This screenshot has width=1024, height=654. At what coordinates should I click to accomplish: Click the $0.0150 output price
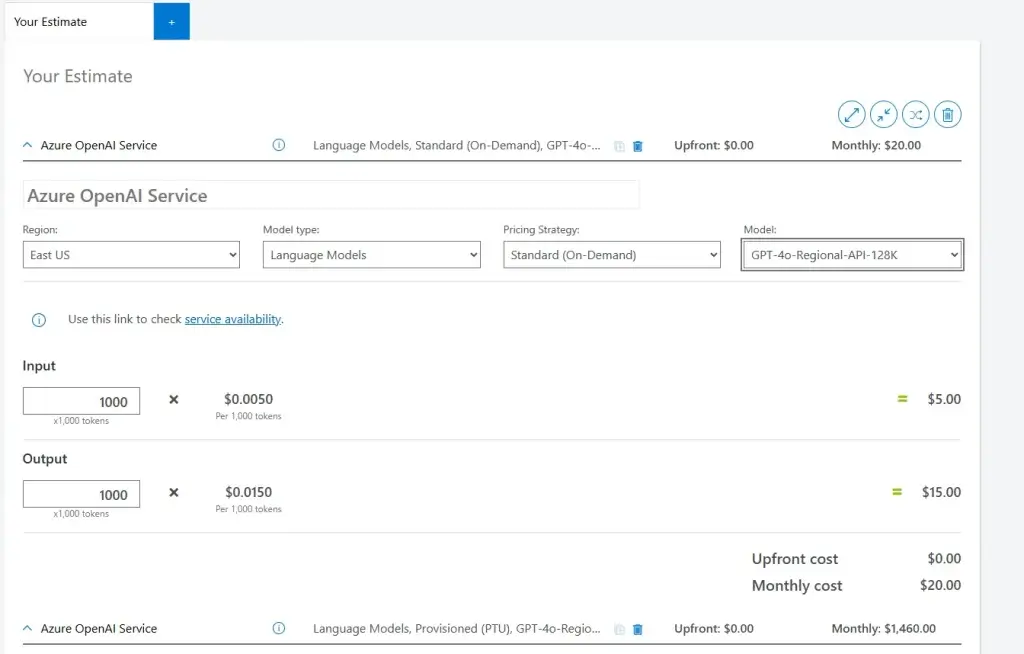249,492
